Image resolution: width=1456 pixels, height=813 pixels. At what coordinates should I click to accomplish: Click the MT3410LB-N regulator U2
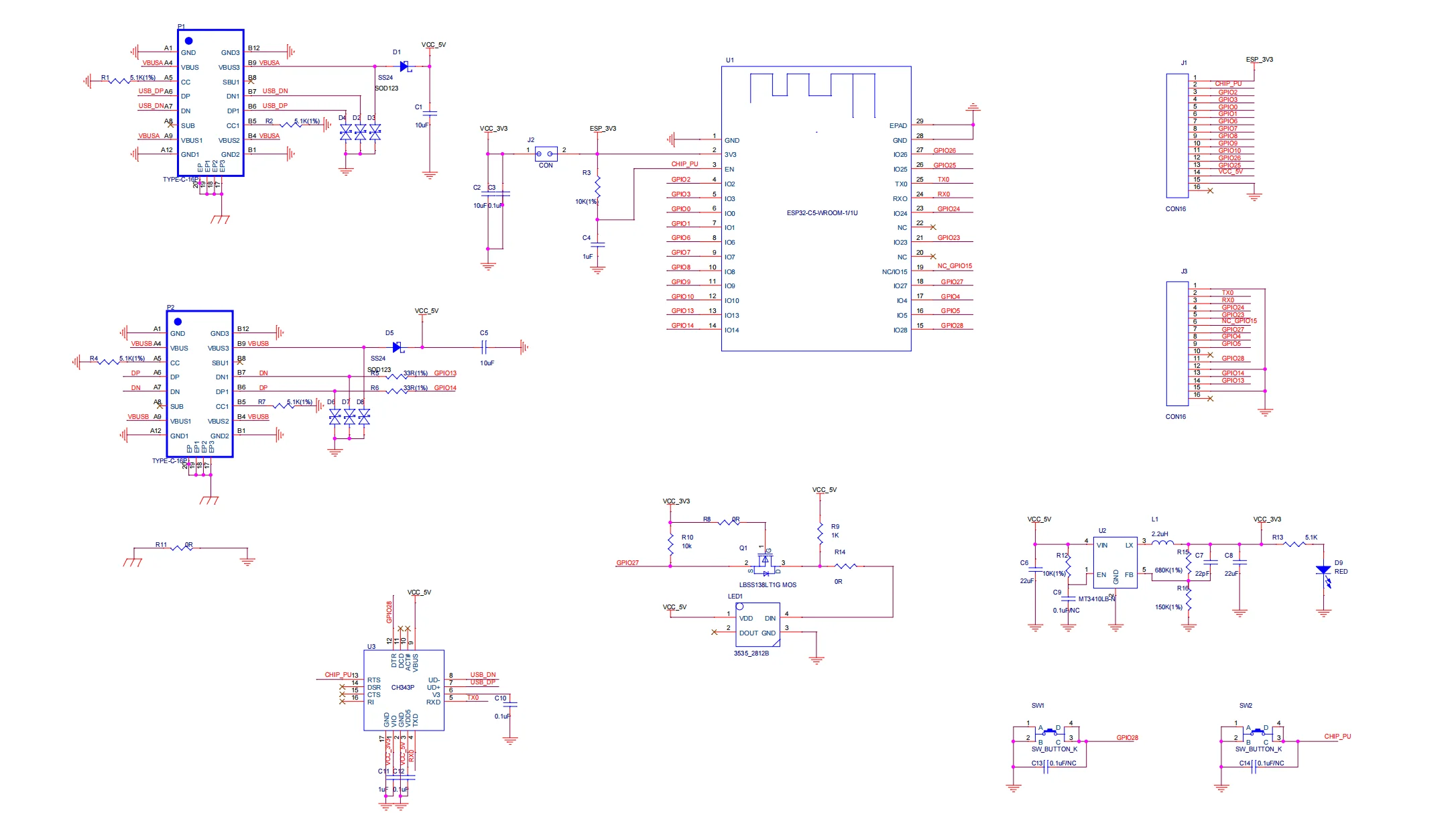[x=1115, y=563]
